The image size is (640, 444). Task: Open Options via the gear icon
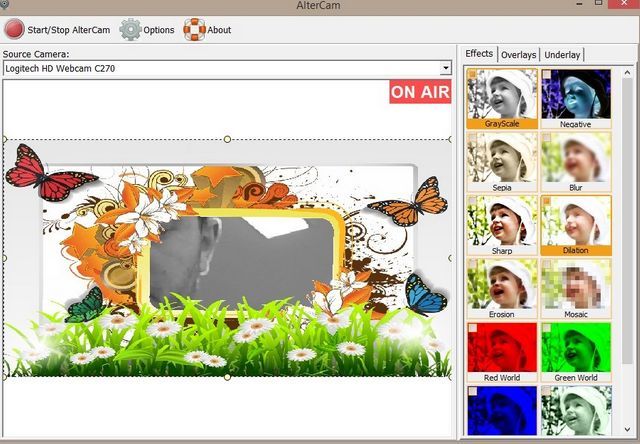point(130,29)
